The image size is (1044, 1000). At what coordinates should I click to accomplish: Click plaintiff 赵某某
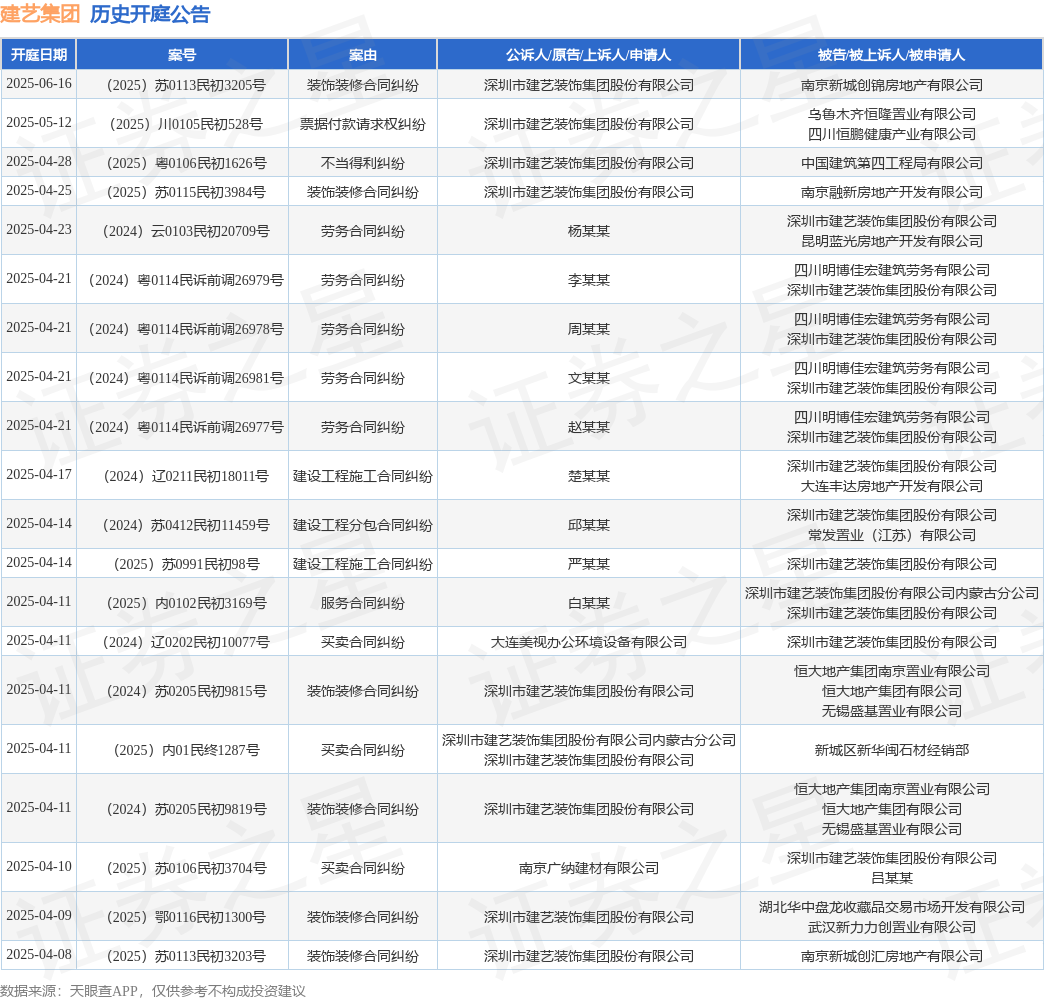[x=589, y=427]
